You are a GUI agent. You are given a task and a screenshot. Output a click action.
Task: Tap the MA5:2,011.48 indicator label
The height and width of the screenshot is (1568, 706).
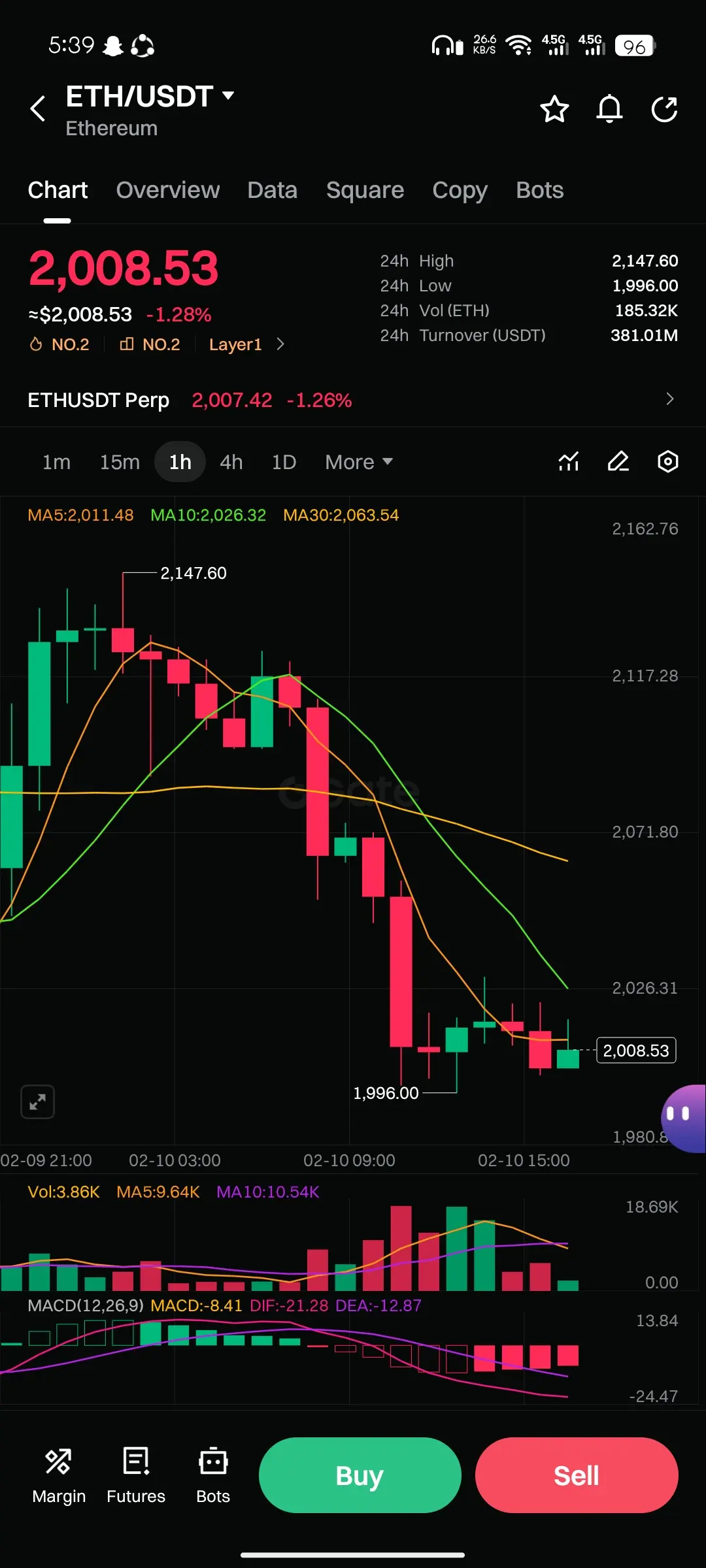[x=80, y=515]
